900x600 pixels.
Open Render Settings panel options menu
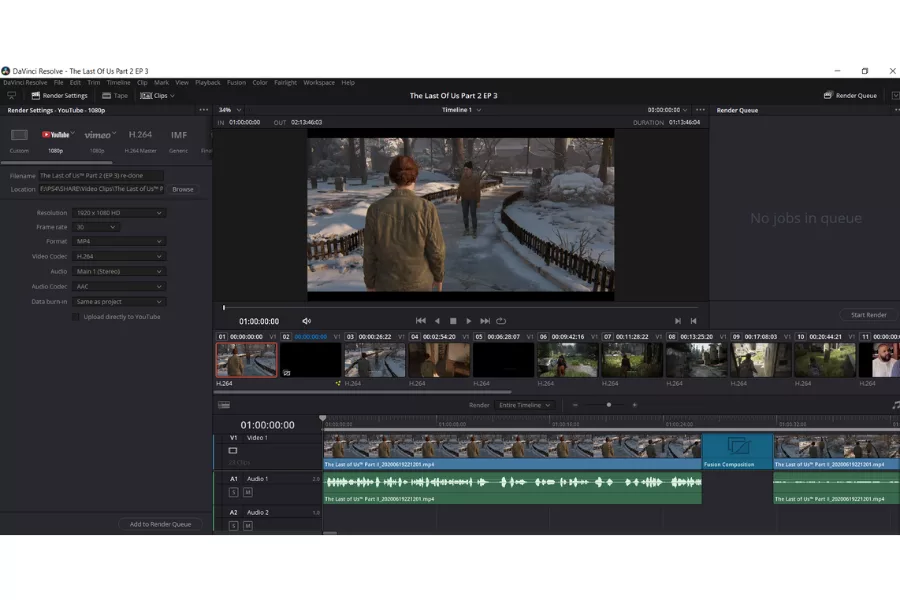204,110
